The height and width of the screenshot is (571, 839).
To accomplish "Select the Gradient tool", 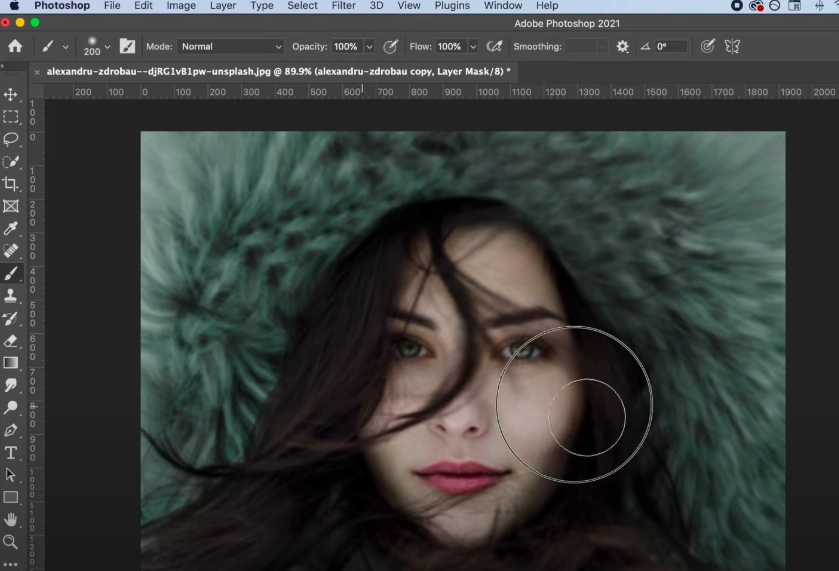I will [x=11, y=363].
